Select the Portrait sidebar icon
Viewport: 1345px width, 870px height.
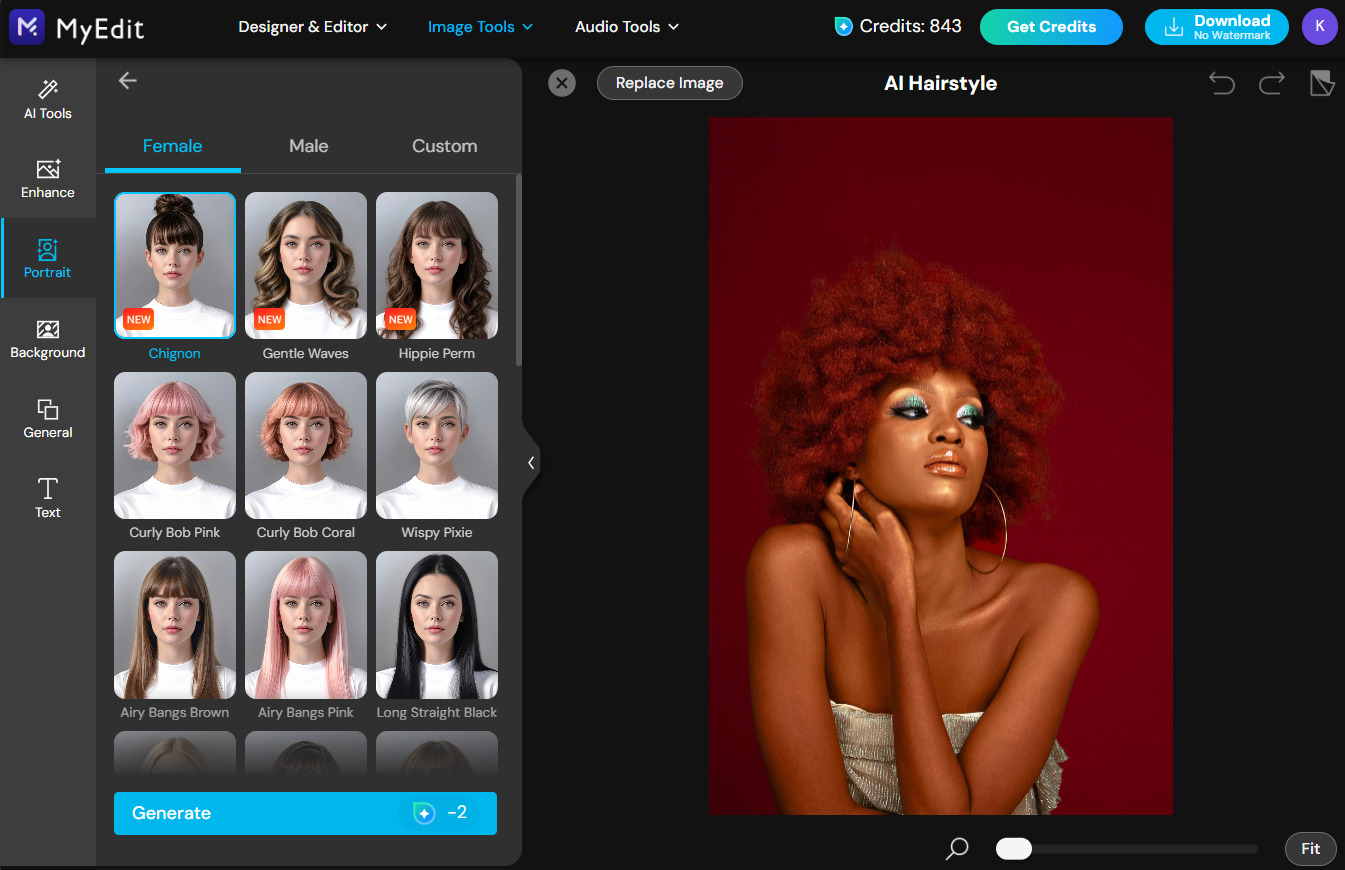[47, 258]
